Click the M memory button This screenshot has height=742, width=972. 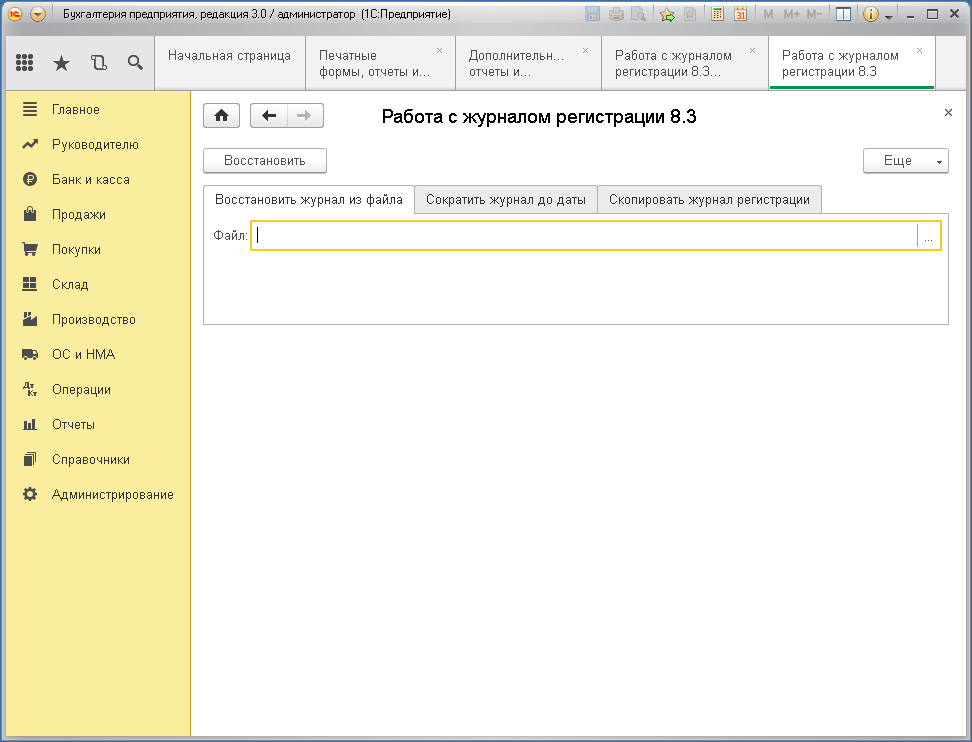click(x=769, y=14)
